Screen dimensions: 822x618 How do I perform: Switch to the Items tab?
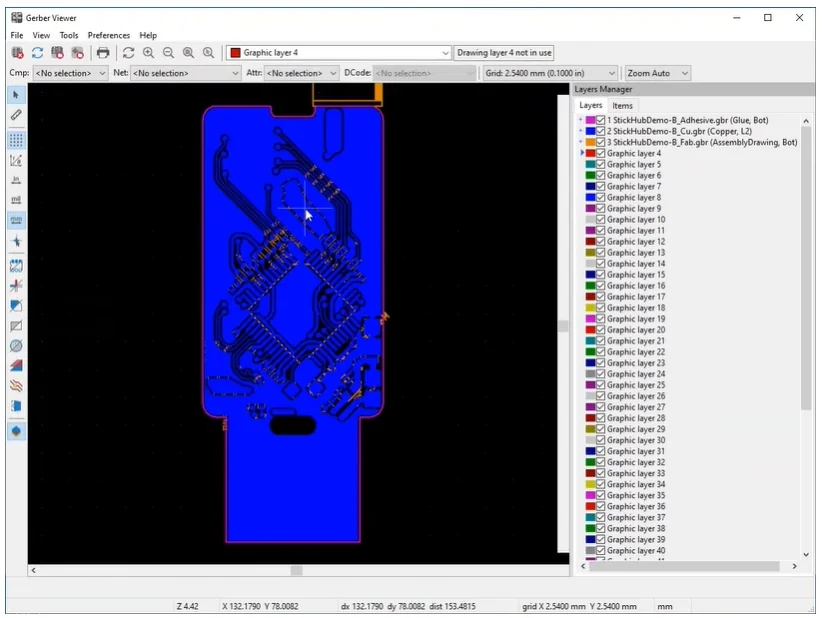point(623,105)
